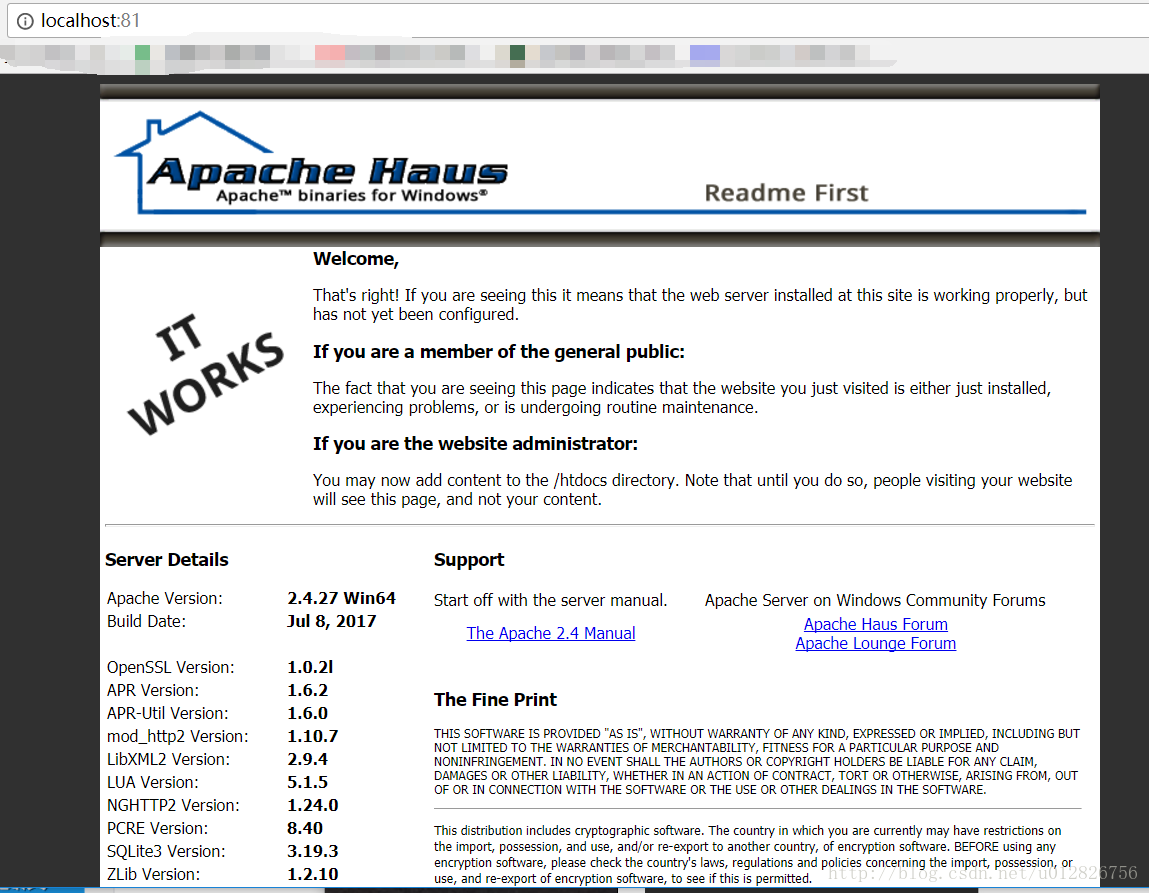Select ZLib Version value 1.2.10
Screen dimensions: 1149x893
pyautogui.click(x=313, y=874)
